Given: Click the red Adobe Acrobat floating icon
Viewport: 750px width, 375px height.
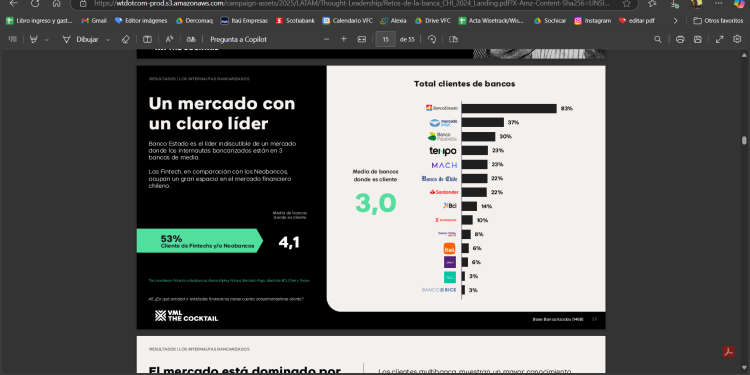Looking at the screenshot, I should pyautogui.click(x=728, y=352).
